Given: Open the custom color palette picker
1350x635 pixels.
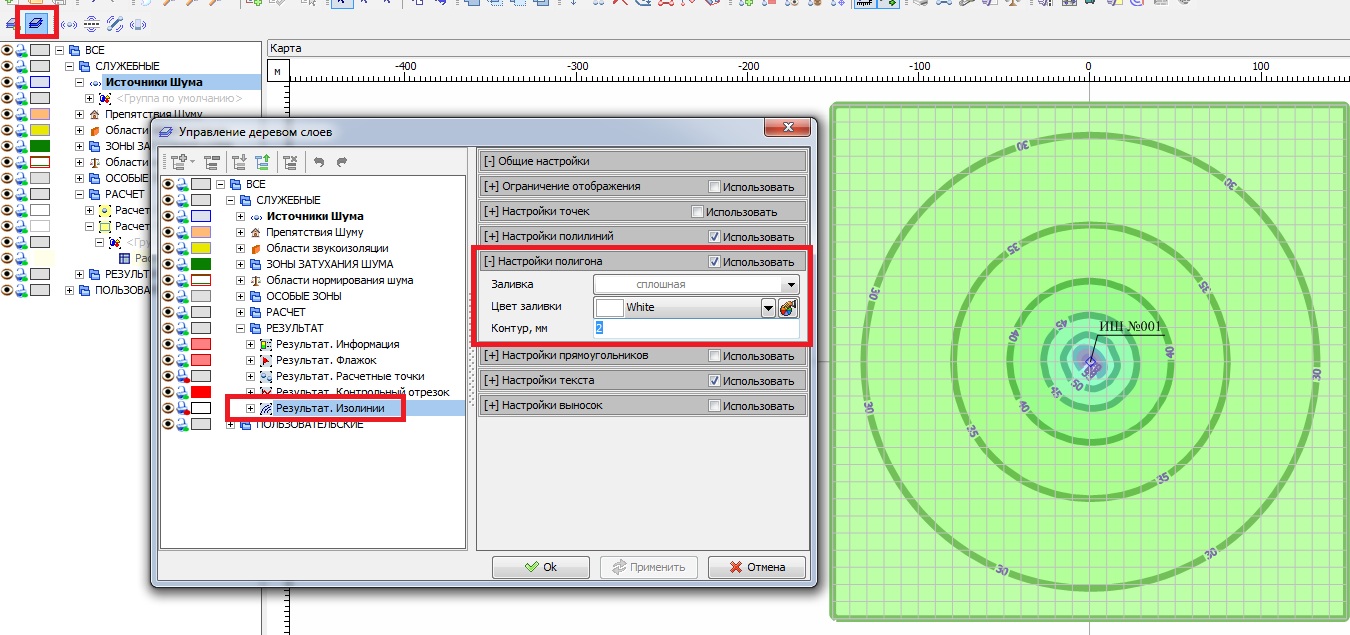Looking at the screenshot, I should click(789, 308).
